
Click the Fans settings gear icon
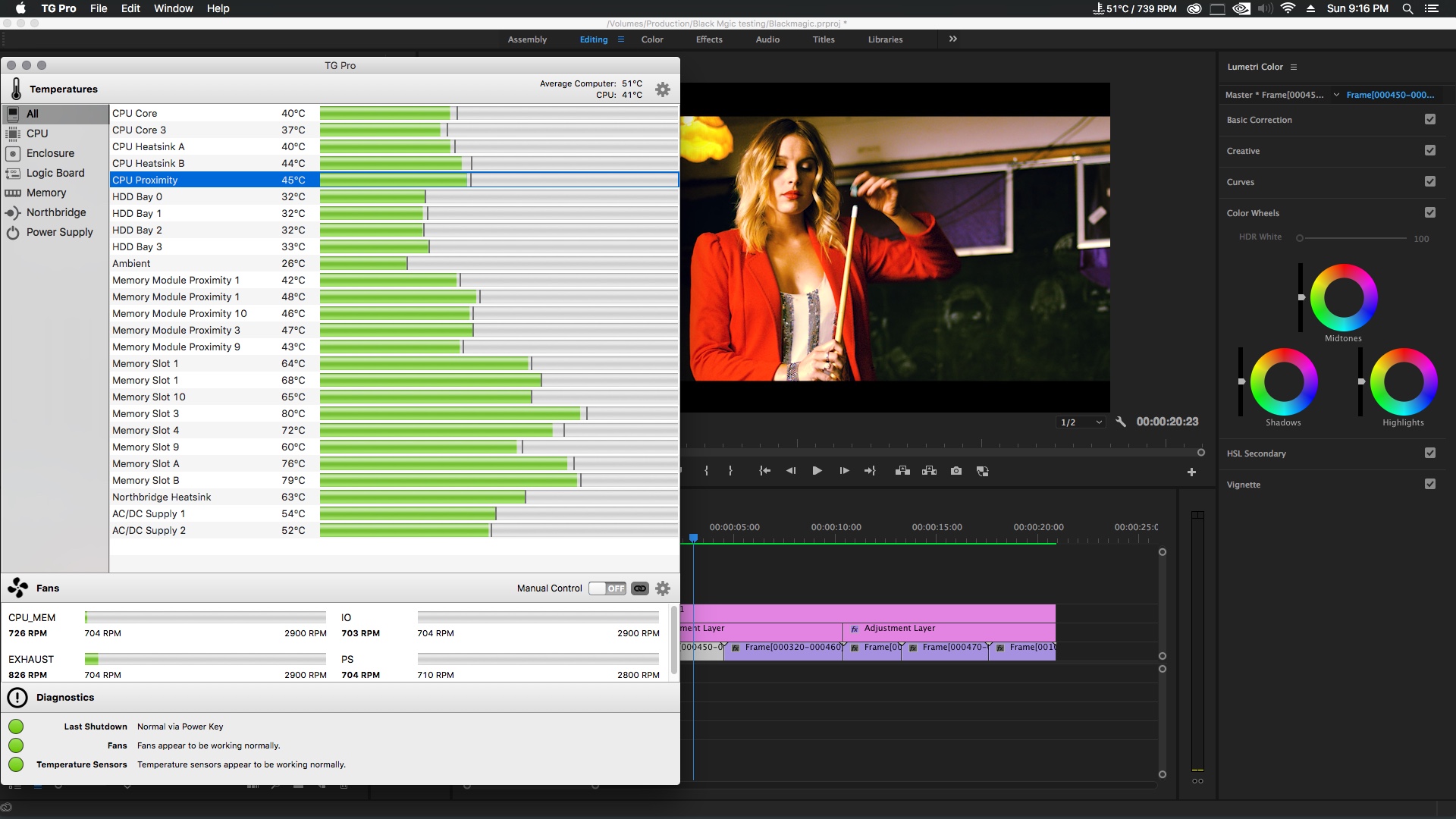662,588
